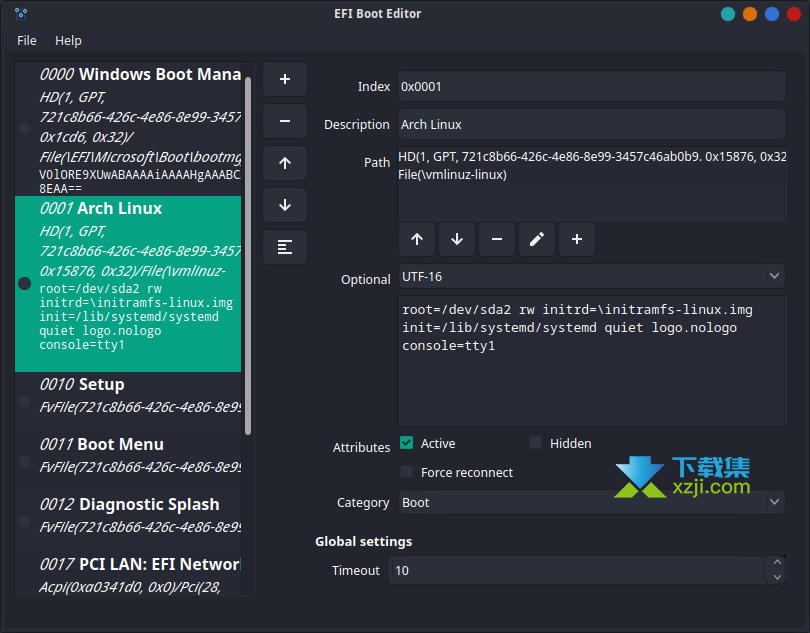The height and width of the screenshot is (633, 810).
Task: Close the window with the red button
Action: (x=793, y=14)
